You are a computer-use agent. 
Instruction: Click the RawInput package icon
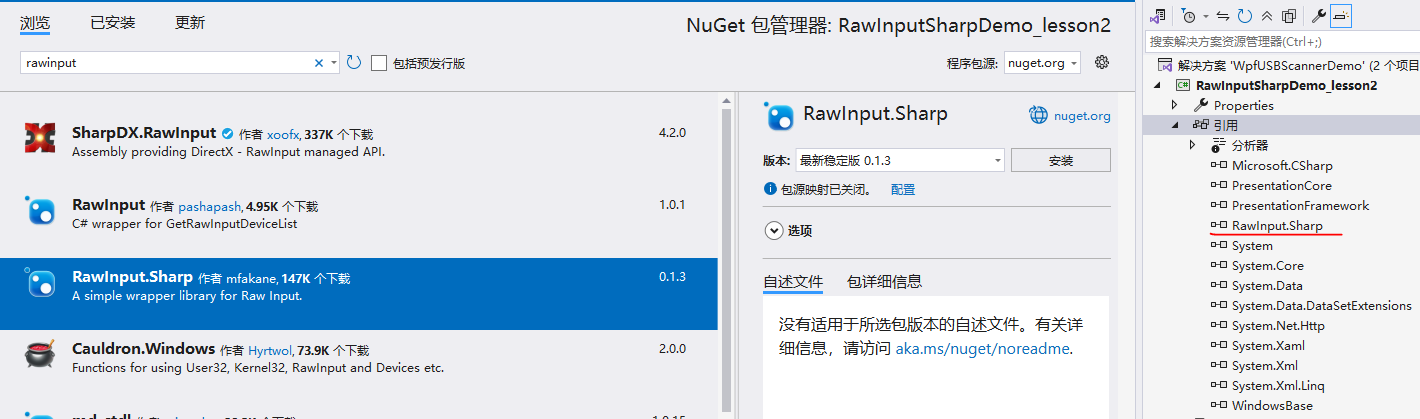[x=40, y=211]
